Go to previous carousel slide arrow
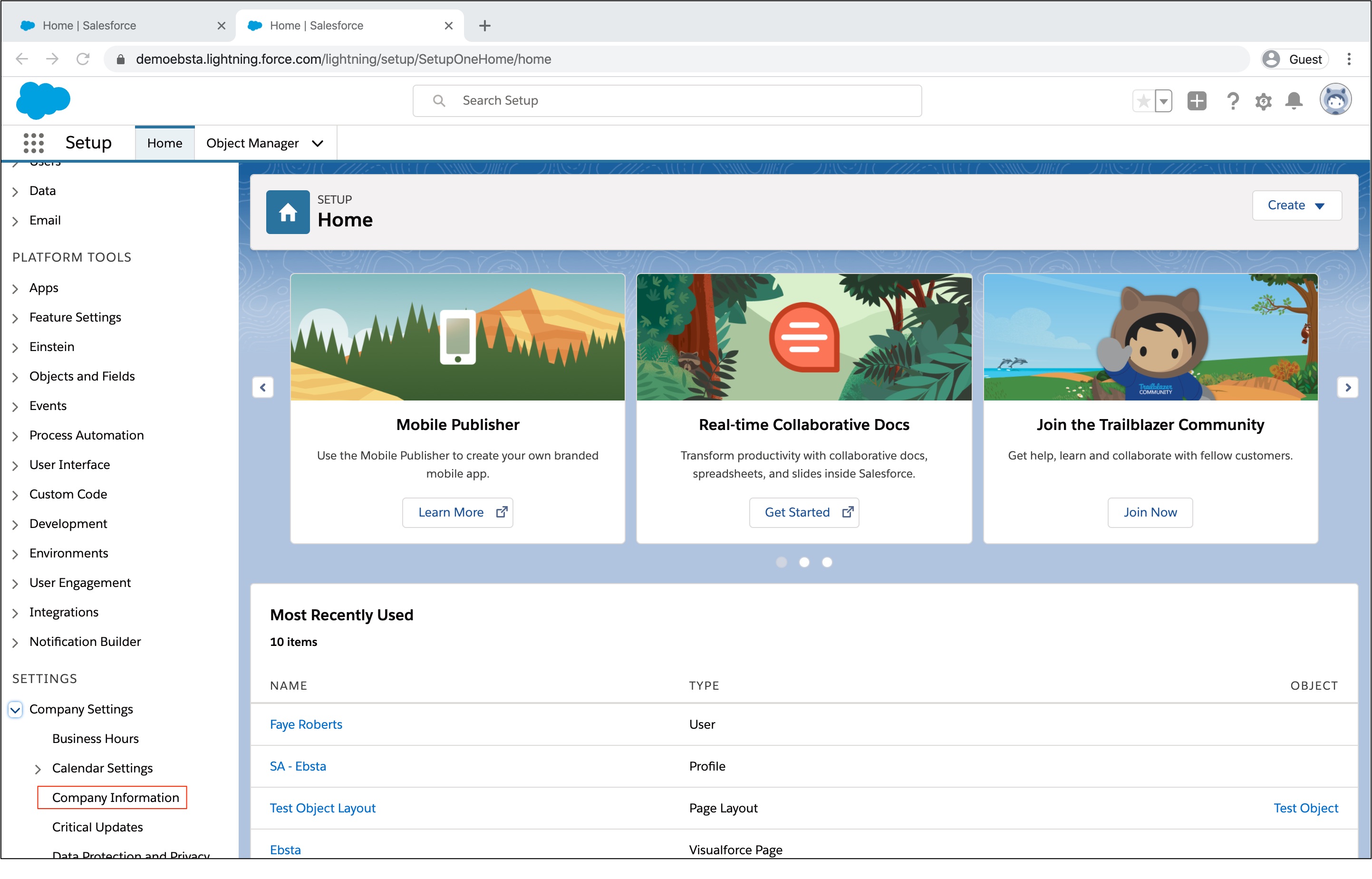Viewport: 1372px width, 879px height. [x=262, y=387]
